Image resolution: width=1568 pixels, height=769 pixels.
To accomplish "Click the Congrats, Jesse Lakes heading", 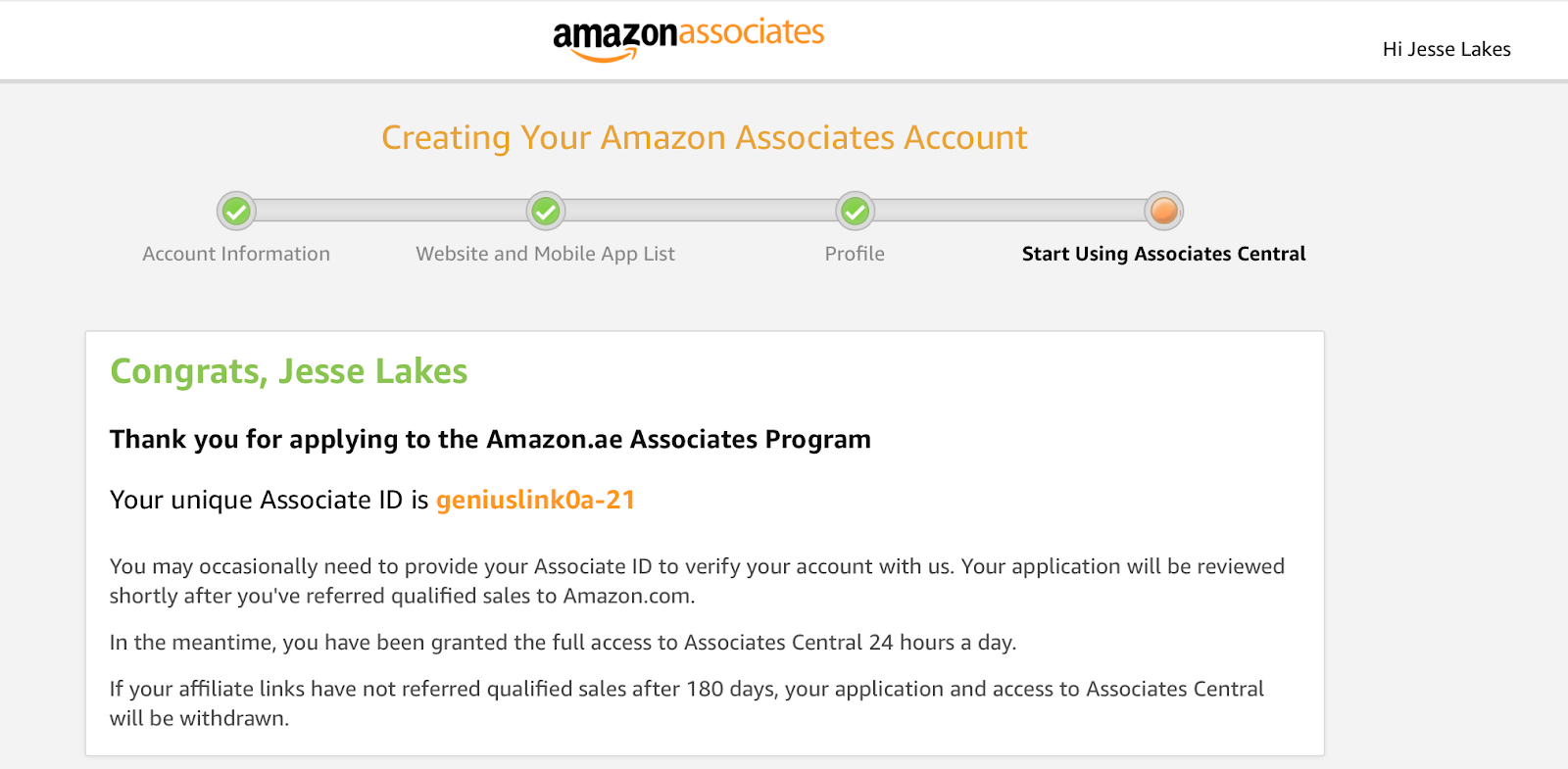I will 288,371.
